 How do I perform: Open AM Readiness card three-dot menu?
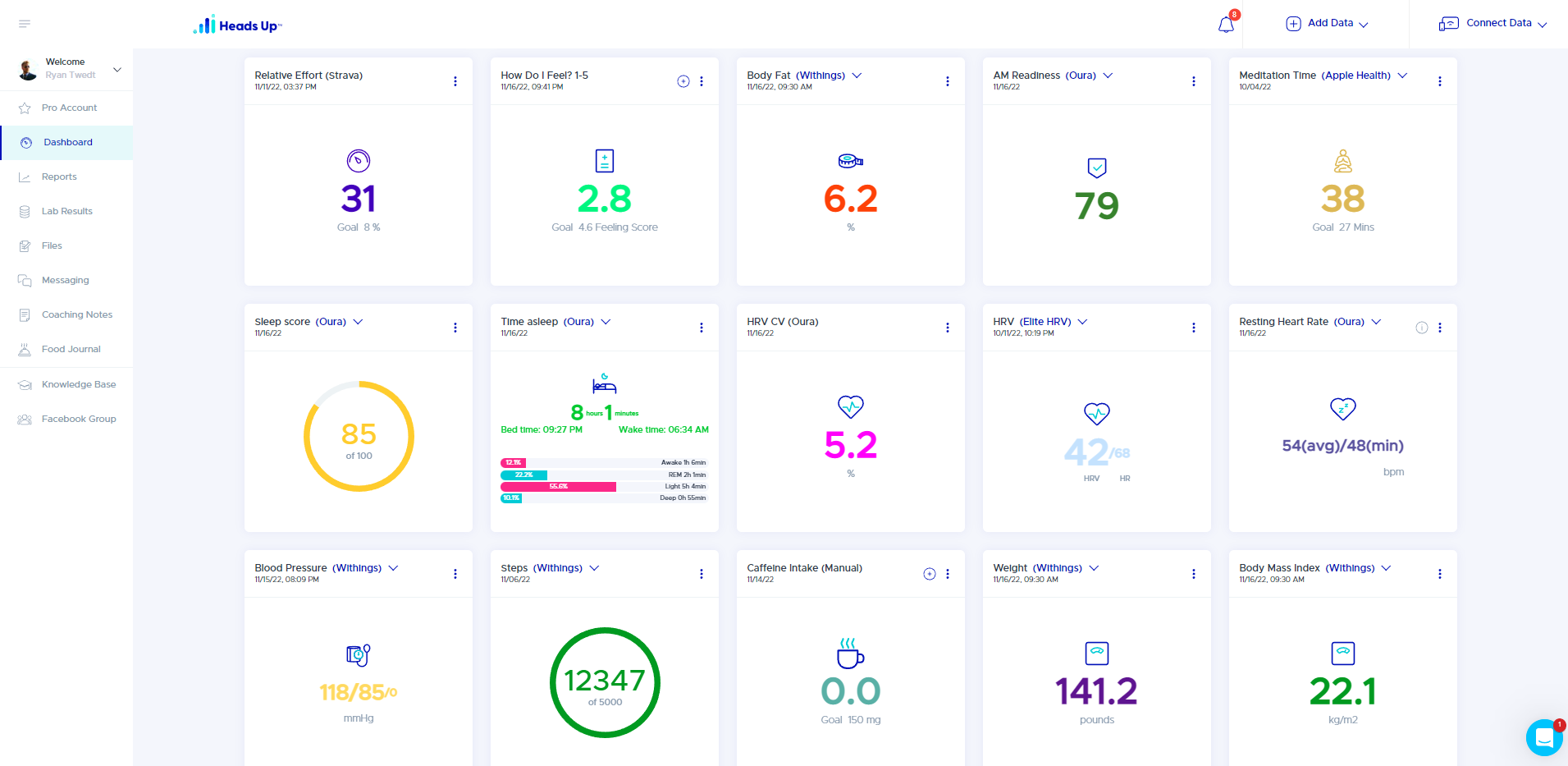1194,81
